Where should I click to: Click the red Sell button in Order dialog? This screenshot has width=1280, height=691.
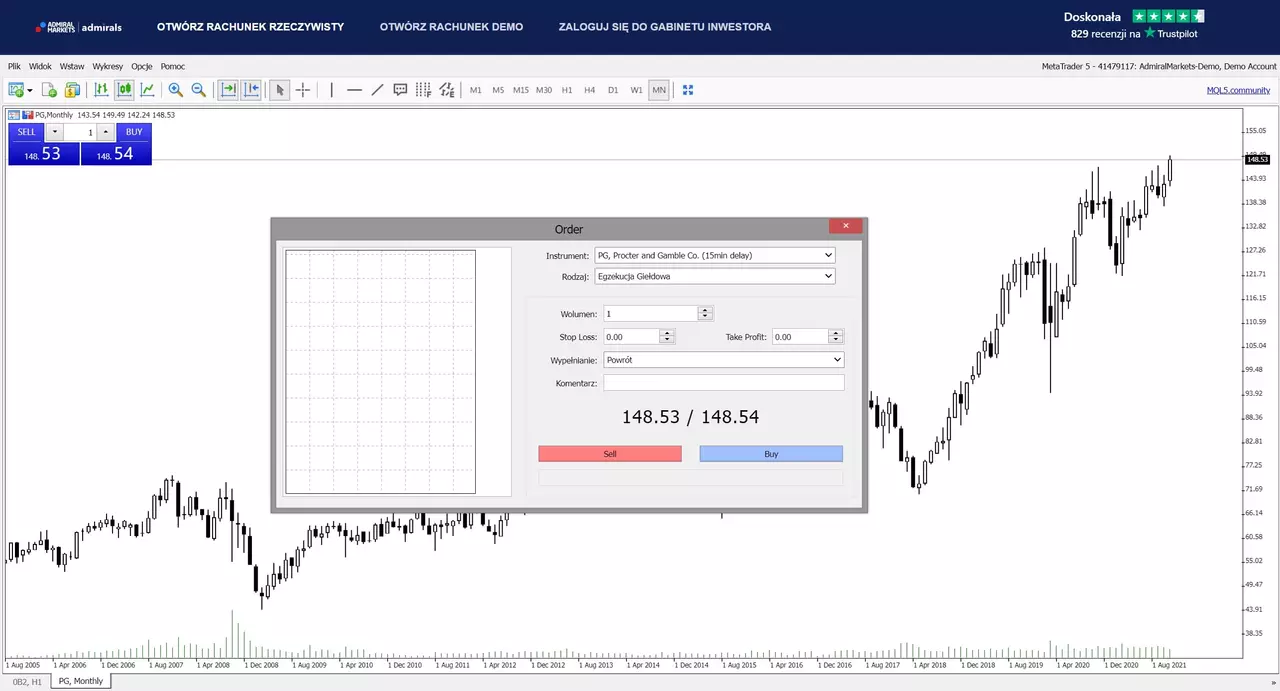610,454
